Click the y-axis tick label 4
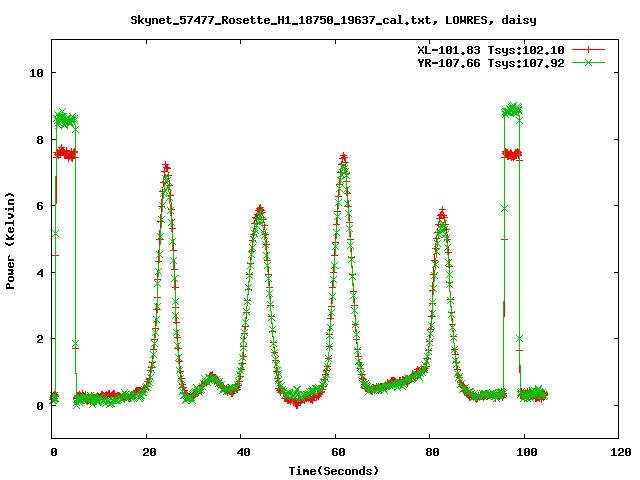Image resolution: width=640 pixels, height=480 pixels. pyautogui.click(x=40, y=273)
